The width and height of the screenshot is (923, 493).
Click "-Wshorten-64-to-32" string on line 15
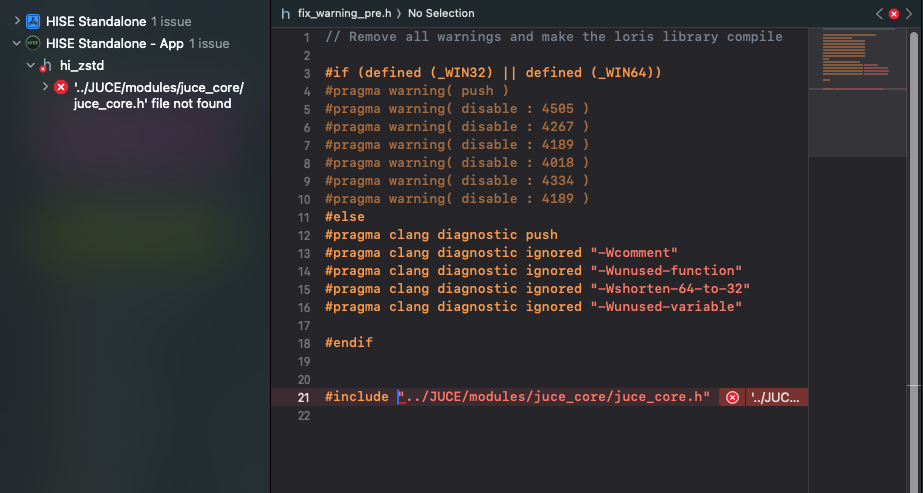pyautogui.click(x=670, y=288)
